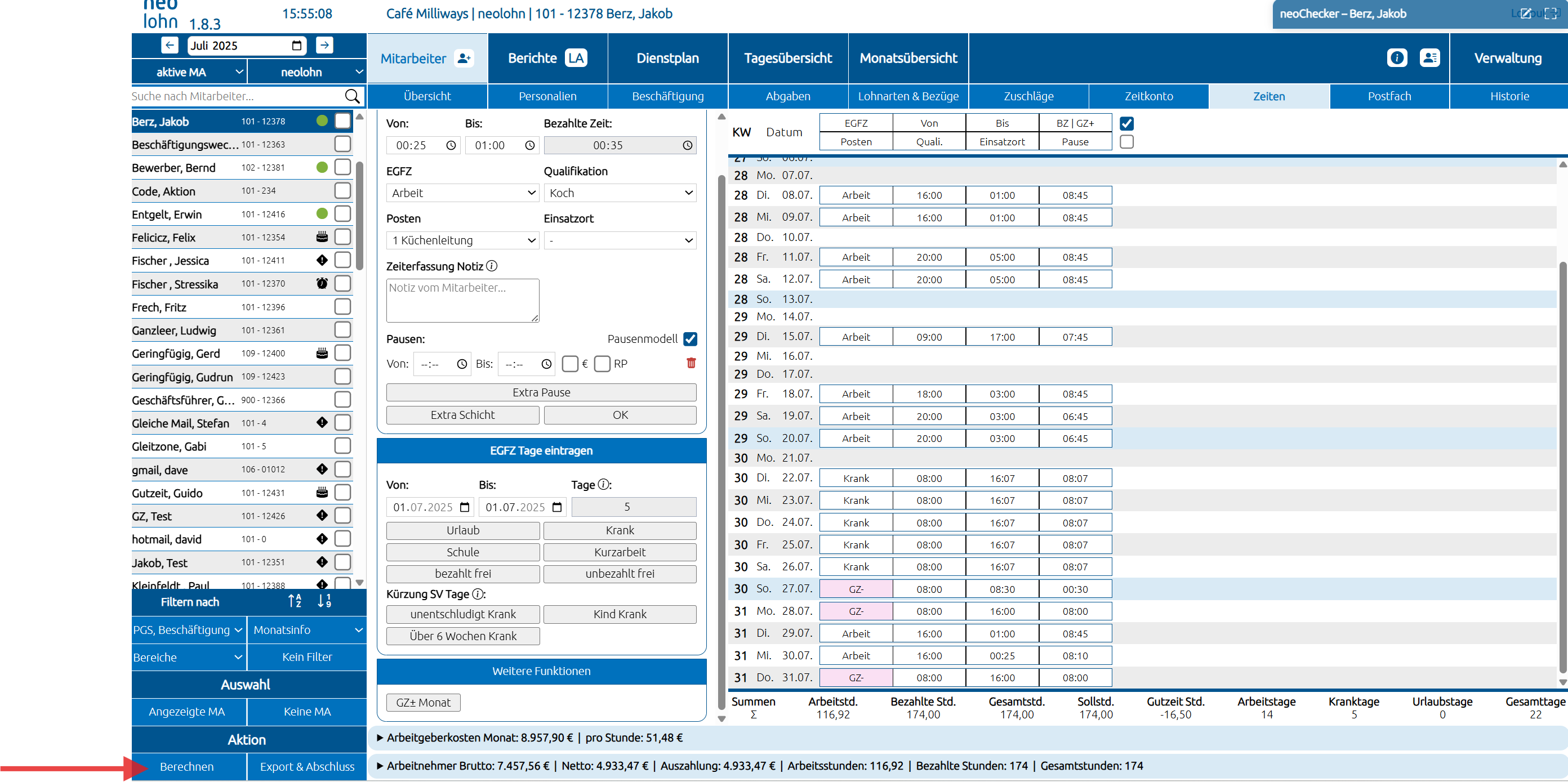Viewport: 1568px width, 782px height.
Task: Open the EGFZ Arbeit dropdown
Action: (x=462, y=193)
